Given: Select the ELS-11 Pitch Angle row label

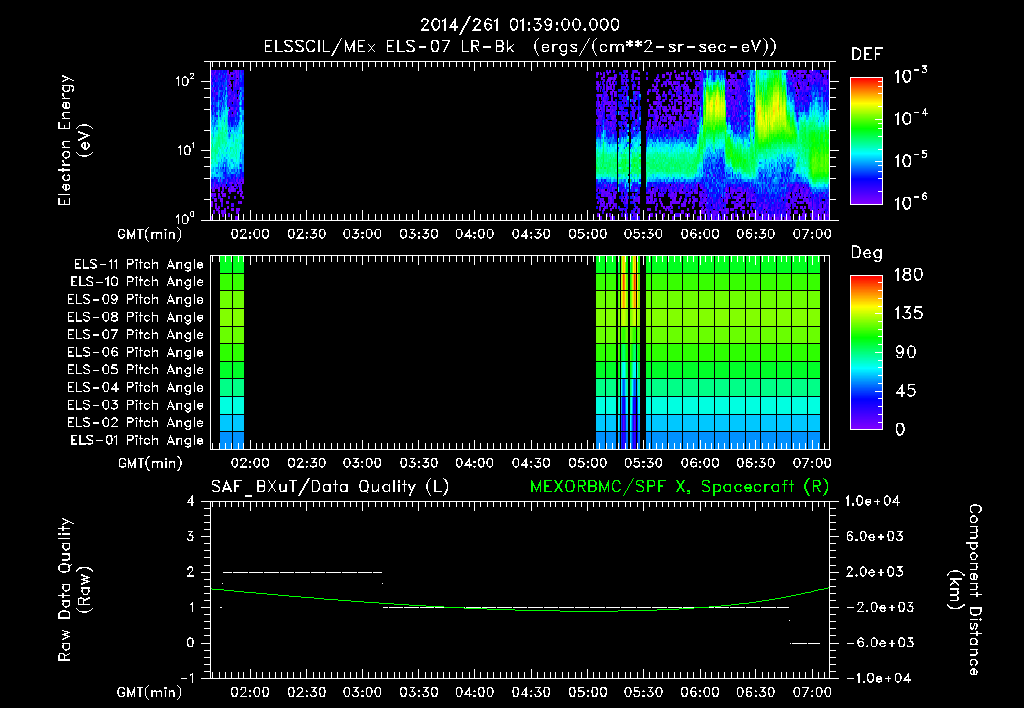Looking at the screenshot, I should tap(138, 265).
